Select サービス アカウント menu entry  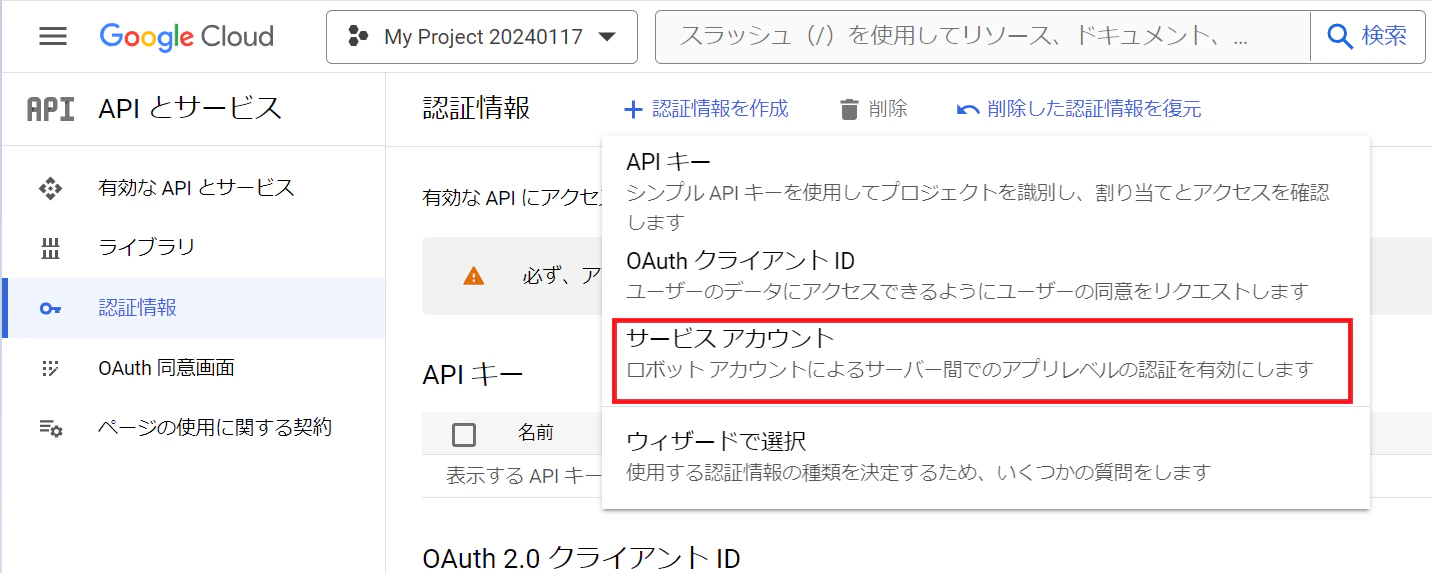coord(986,354)
